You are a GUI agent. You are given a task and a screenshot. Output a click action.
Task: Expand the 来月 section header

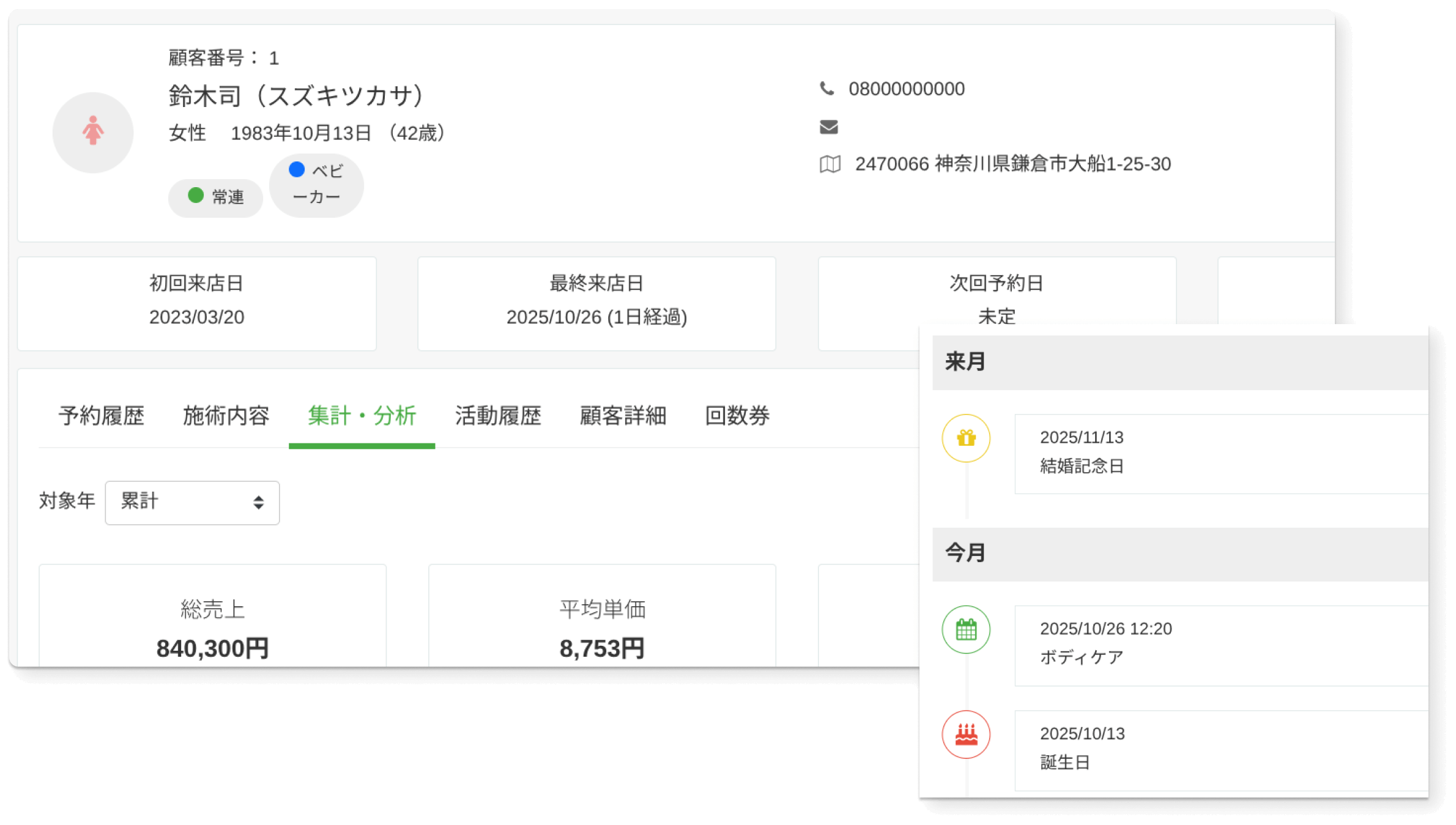tap(967, 361)
